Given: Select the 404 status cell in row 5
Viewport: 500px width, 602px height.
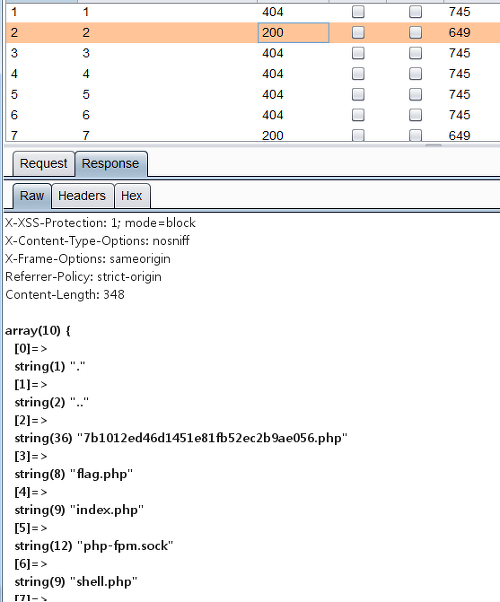Looking at the screenshot, I should [293, 94].
